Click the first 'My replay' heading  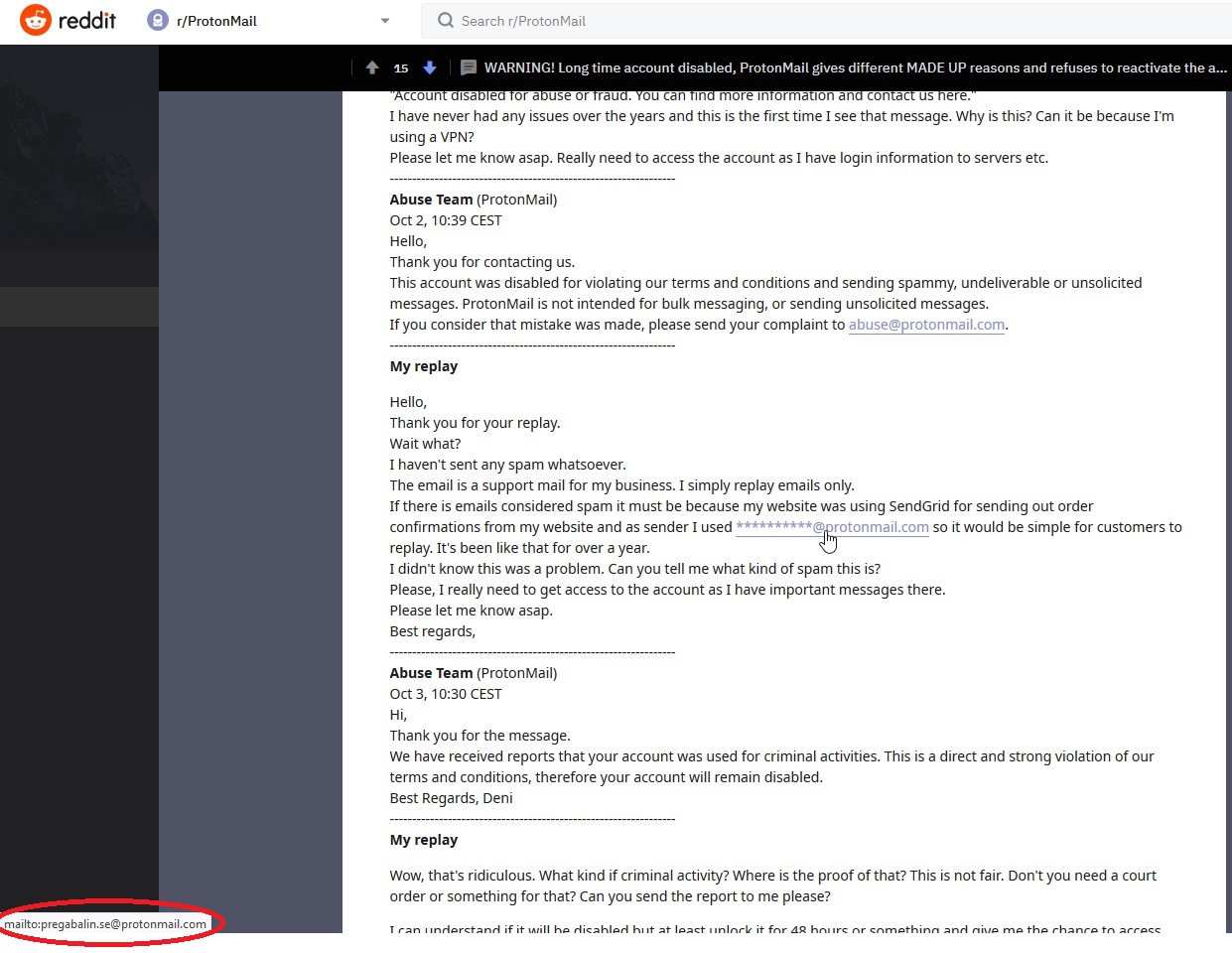[x=424, y=366]
